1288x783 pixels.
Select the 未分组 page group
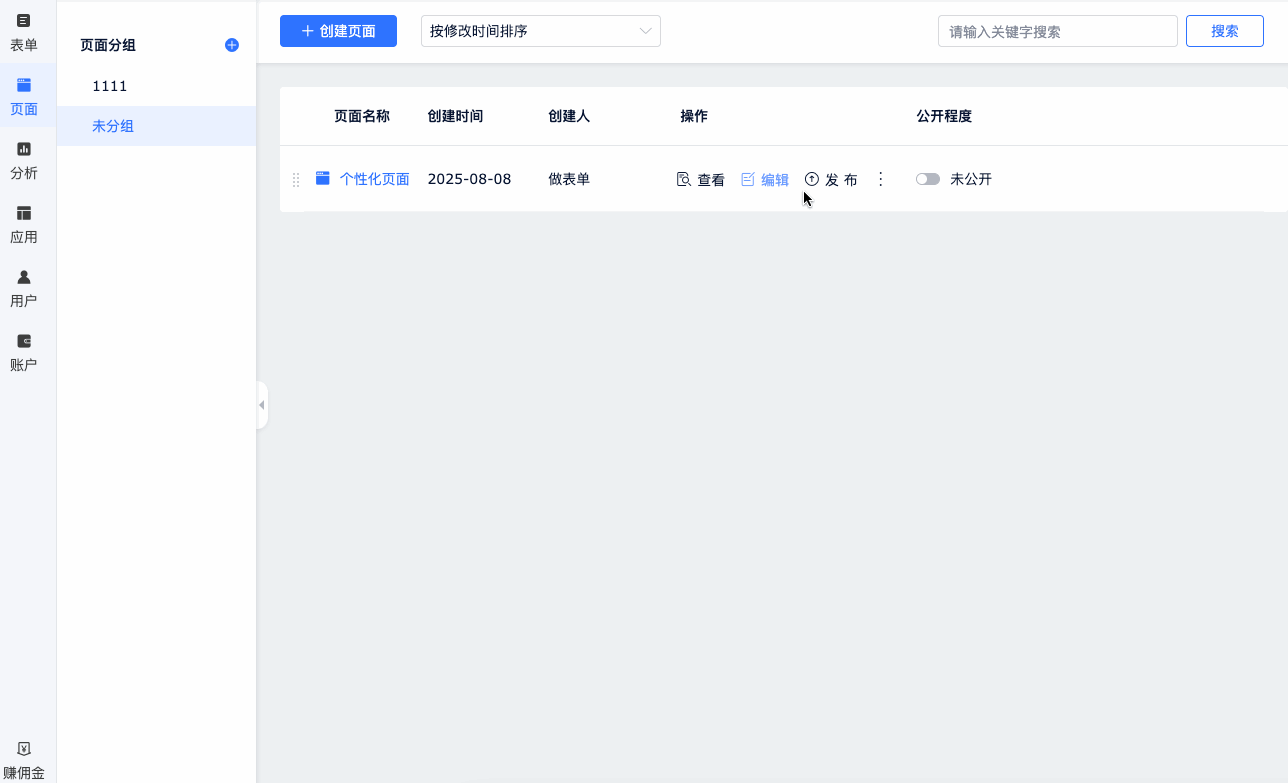(113, 126)
